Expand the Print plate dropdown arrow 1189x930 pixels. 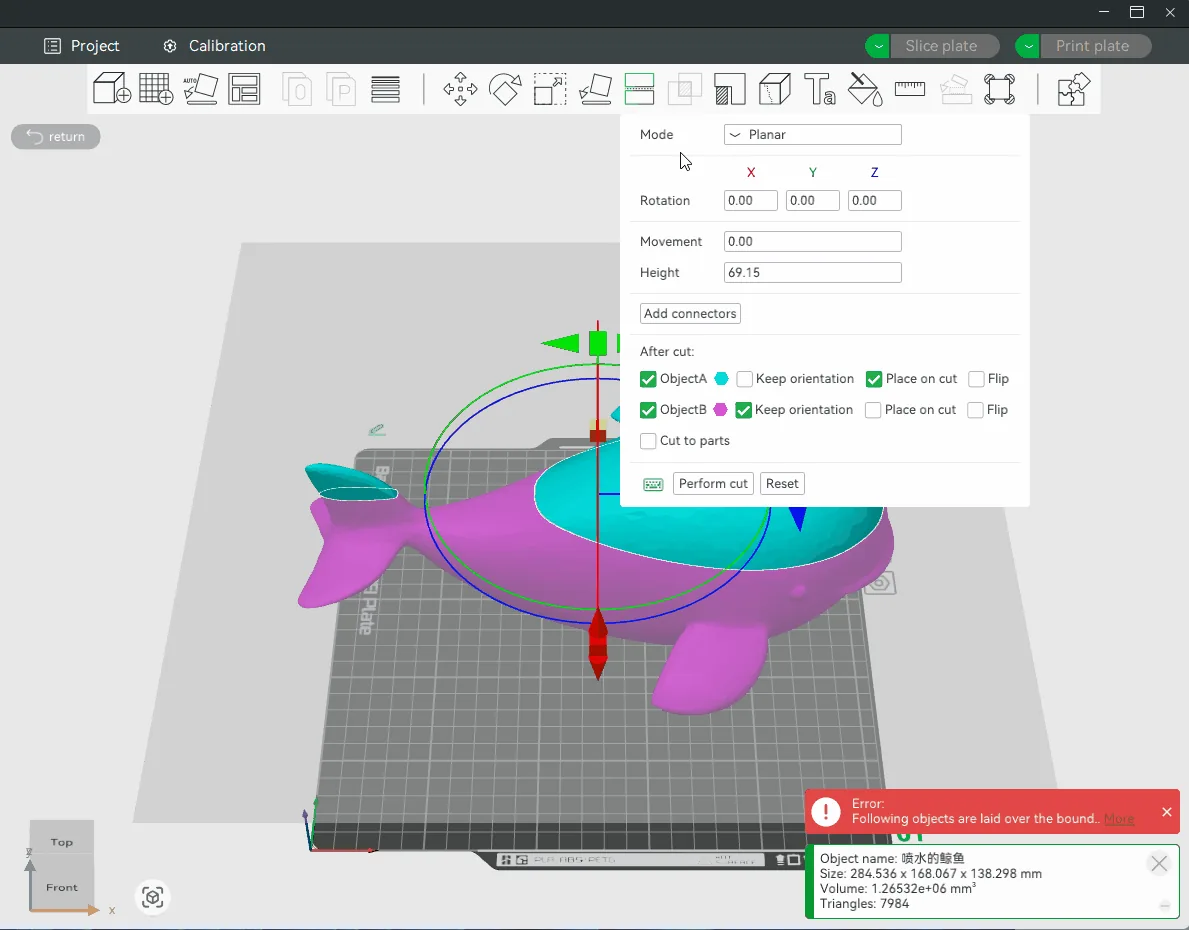coord(1028,46)
